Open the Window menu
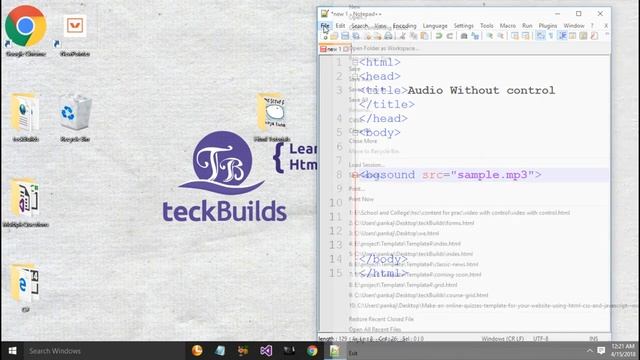 coord(574,26)
